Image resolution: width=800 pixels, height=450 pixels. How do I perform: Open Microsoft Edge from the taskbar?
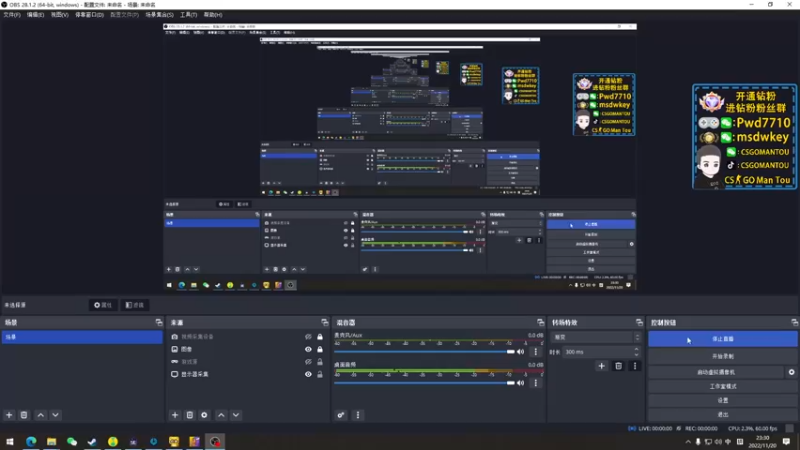31,441
